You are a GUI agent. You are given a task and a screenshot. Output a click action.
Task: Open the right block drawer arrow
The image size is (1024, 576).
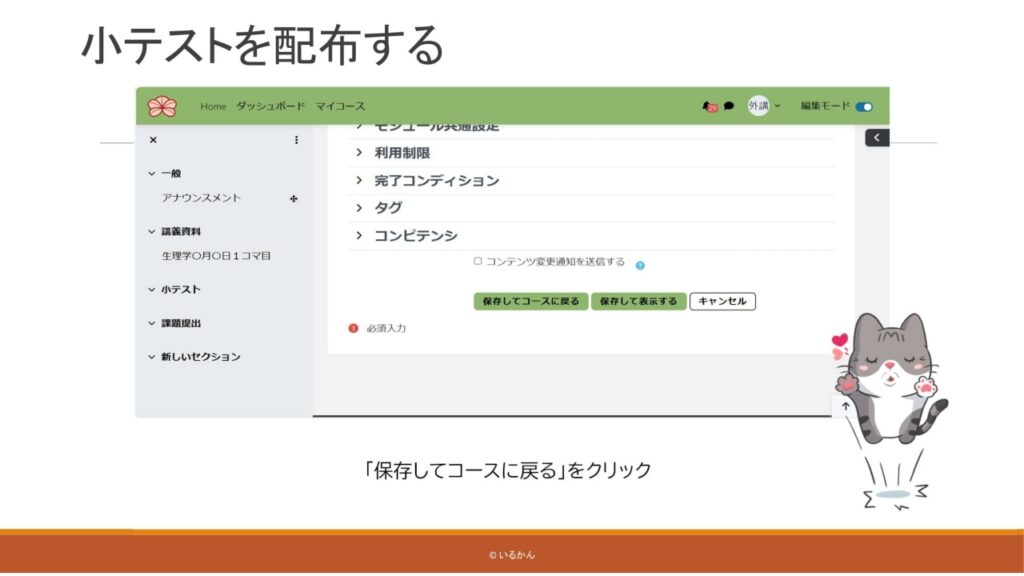coord(877,138)
